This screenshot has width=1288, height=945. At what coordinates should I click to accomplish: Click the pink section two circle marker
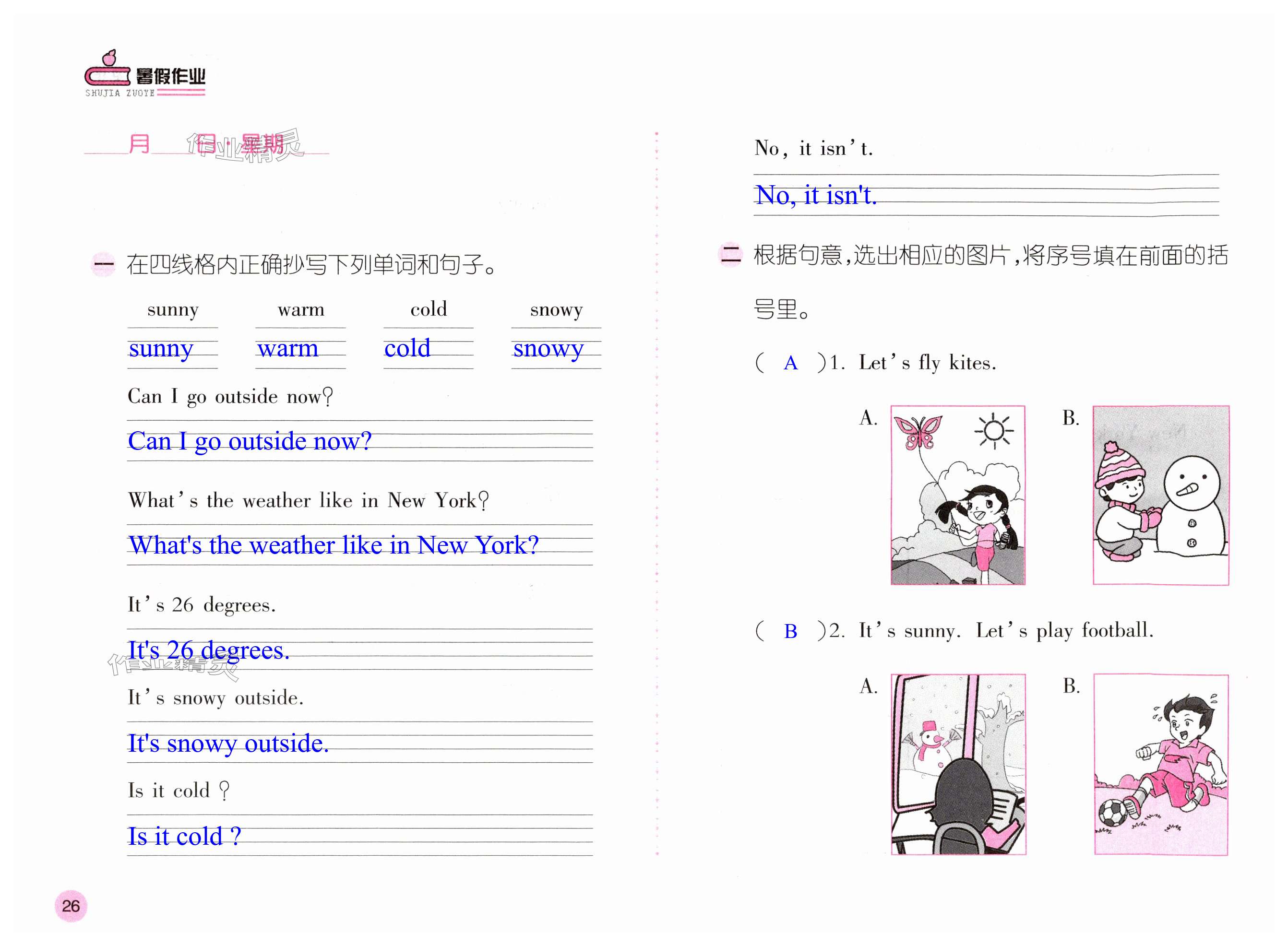pos(730,255)
